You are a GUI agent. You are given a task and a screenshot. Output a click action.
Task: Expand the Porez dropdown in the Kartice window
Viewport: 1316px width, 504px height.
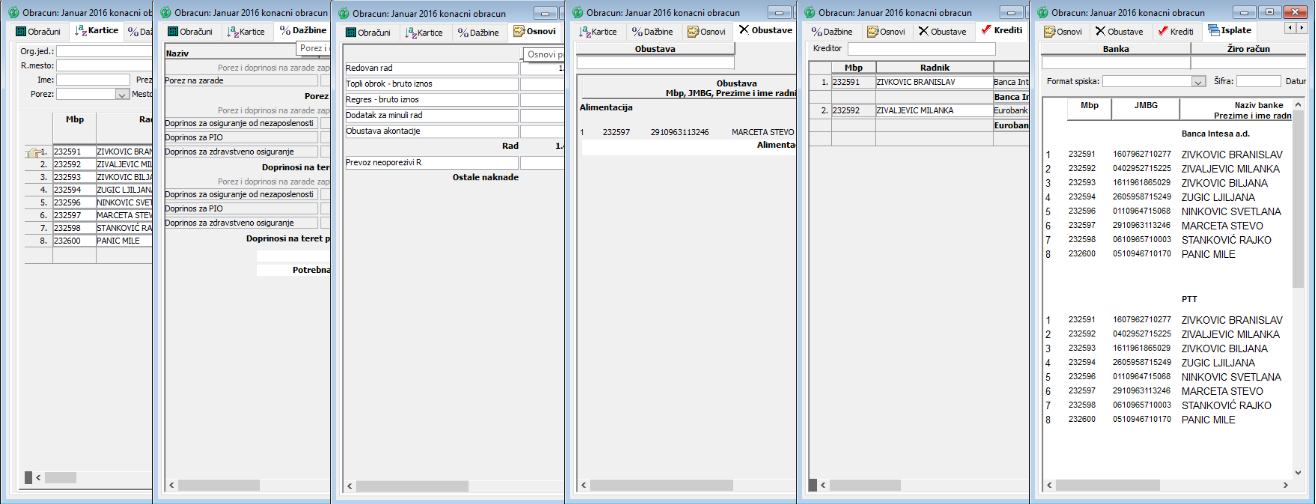click(123, 94)
